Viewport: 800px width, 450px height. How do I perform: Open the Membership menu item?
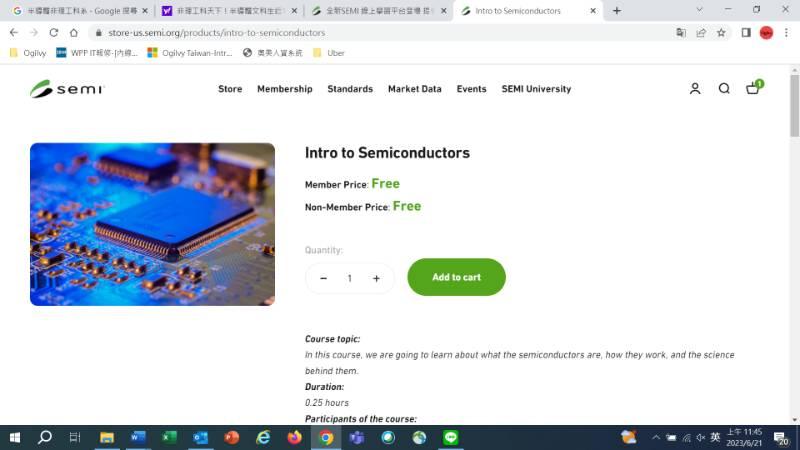point(285,89)
